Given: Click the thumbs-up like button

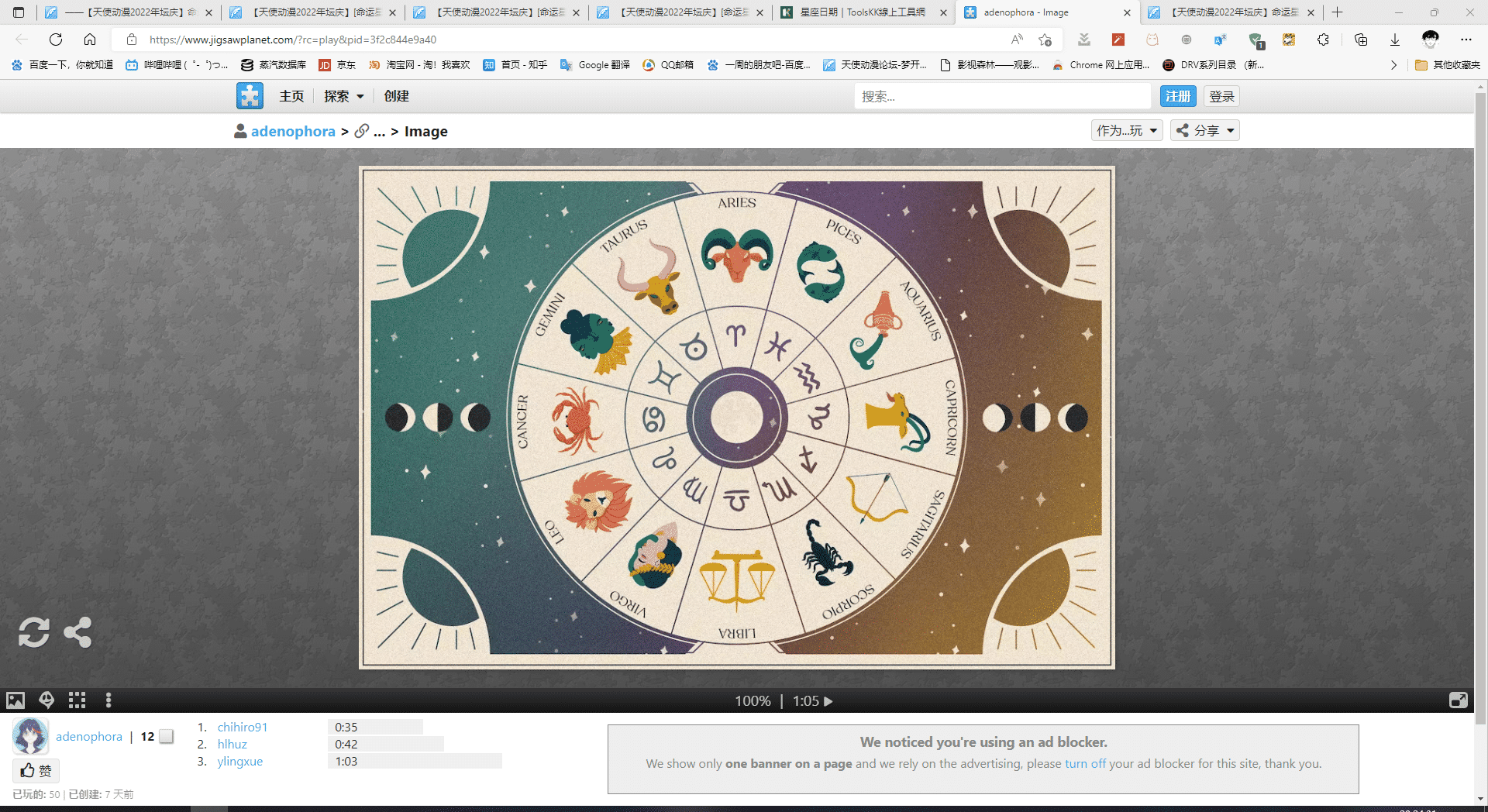Looking at the screenshot, I should click(36, 770).
